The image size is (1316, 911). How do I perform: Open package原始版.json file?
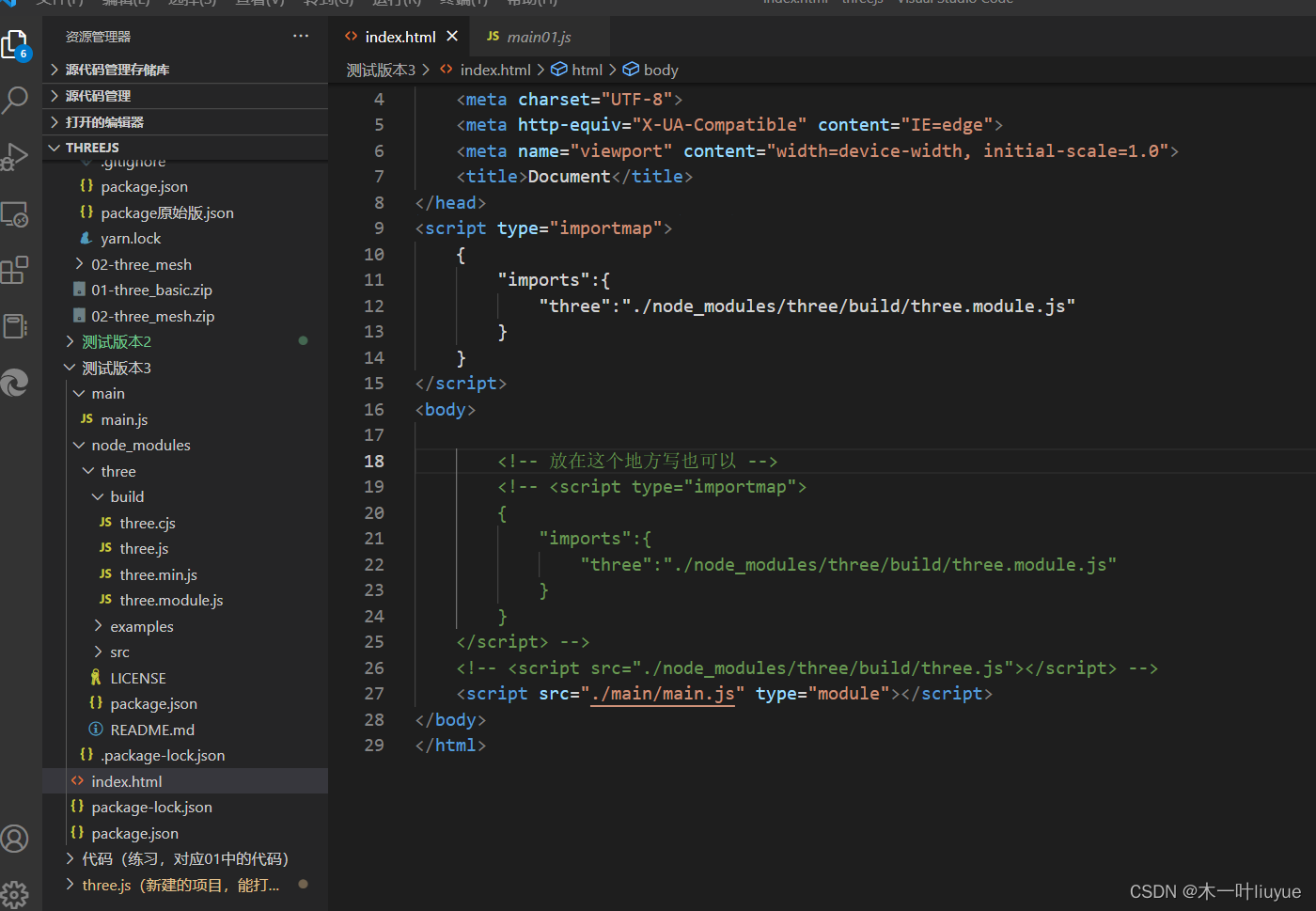pos(185,212)
